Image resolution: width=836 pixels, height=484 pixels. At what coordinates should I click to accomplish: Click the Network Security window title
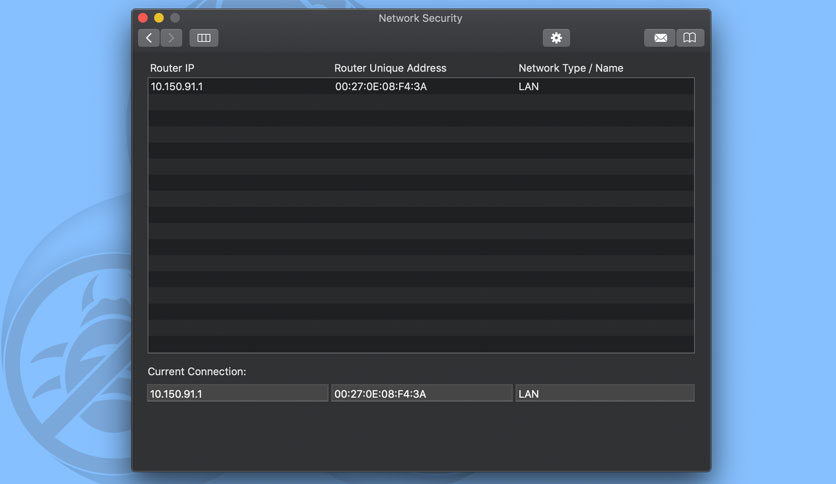pyautogui.click(x=420, y=18)
